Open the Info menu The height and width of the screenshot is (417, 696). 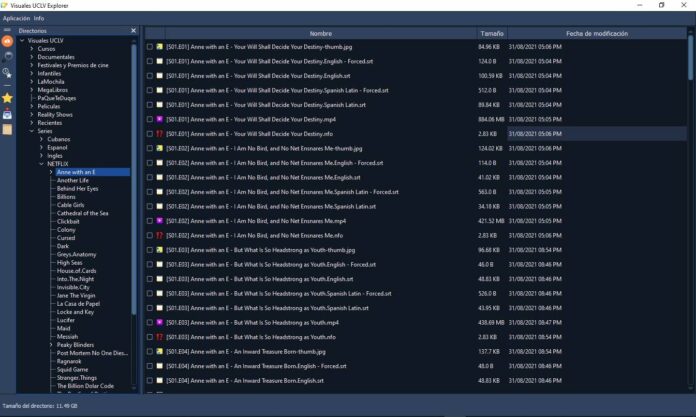(39, 18)
